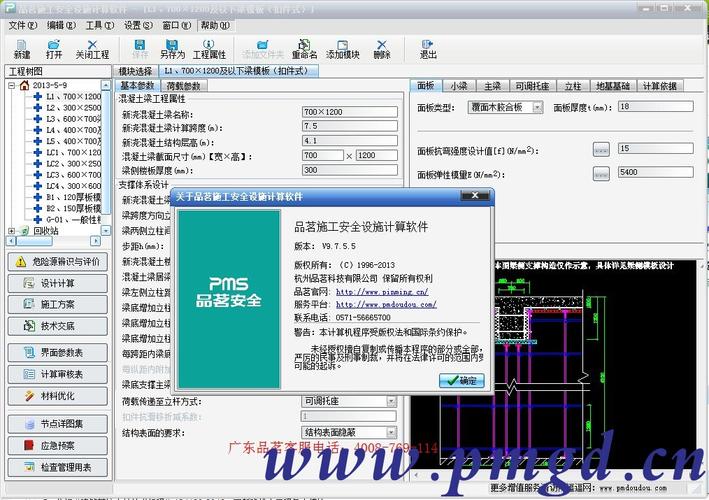Switch to the 荷载参数 tab
Screen dimensions: 709x500
tap(183, 86)
